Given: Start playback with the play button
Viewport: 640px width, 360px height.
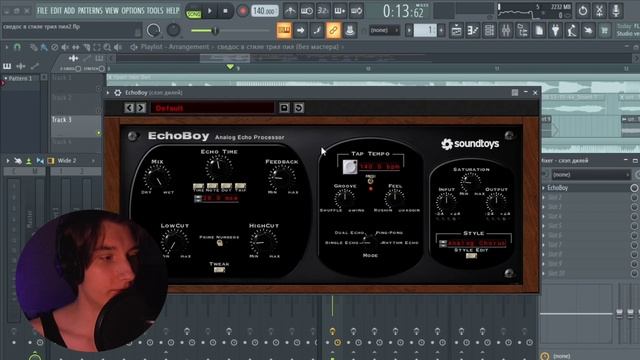Looking at the screenshot, I should click(210, 11).
